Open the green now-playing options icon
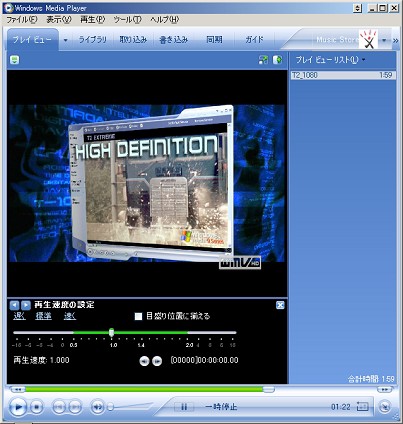Viewport: 403px width, 424px height. pos(14,60)
